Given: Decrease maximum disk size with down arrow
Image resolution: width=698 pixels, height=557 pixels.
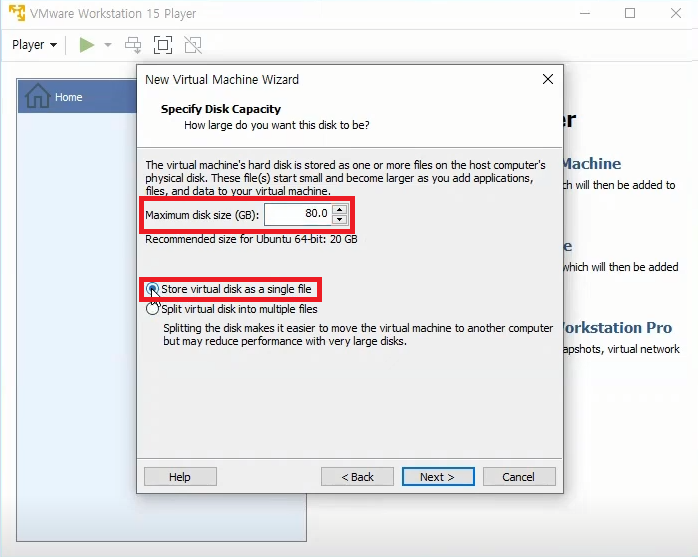Looking at the screenshot, I should click(340, 220).
